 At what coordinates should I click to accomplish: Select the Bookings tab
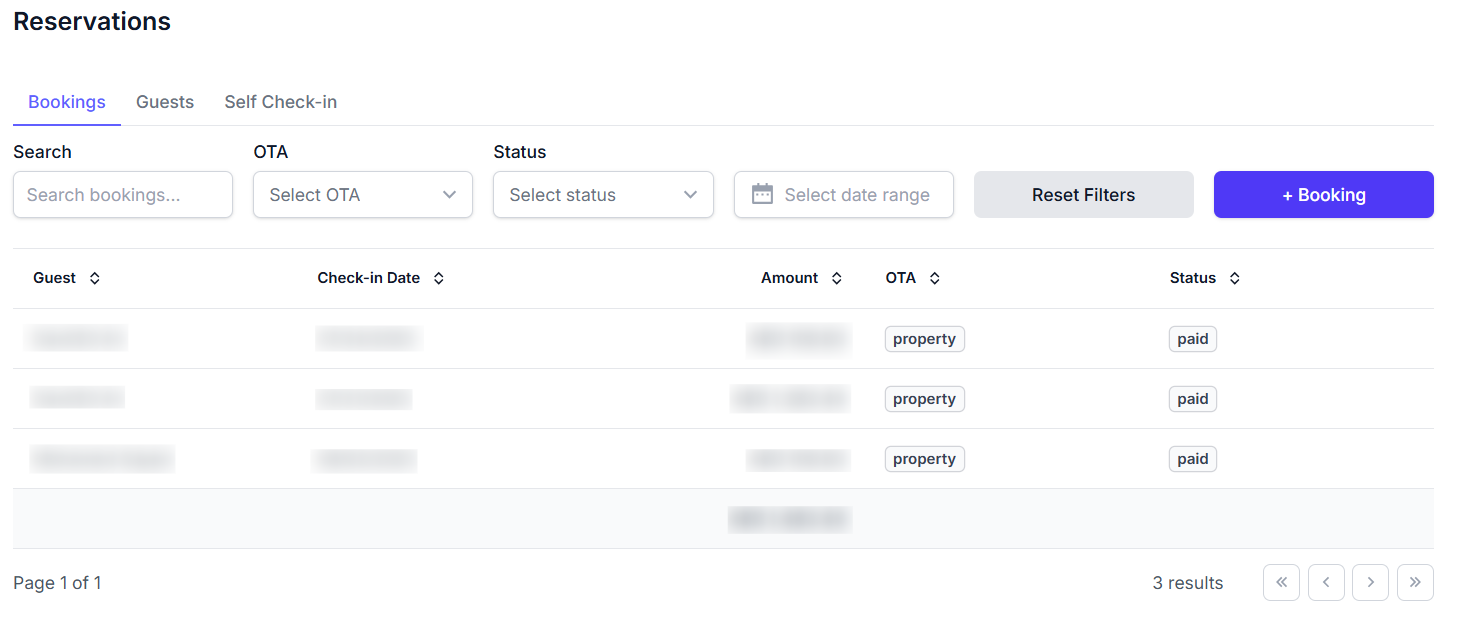pyautogui.click(x=67, y=102)
